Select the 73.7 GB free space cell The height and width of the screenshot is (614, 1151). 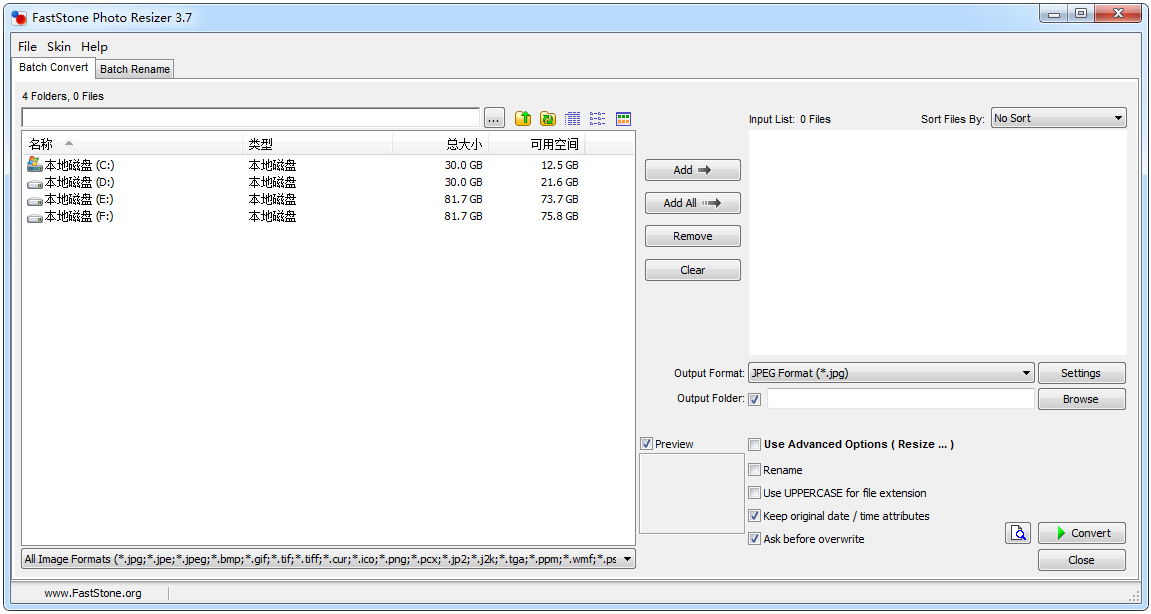[x=559, y=199]
